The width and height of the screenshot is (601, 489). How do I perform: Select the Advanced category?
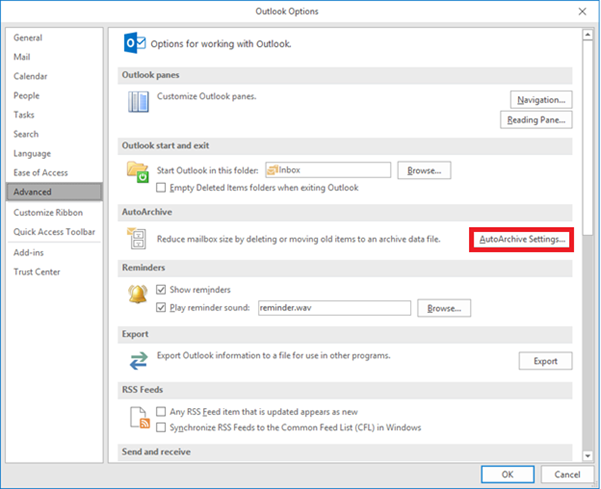point(54,192)
